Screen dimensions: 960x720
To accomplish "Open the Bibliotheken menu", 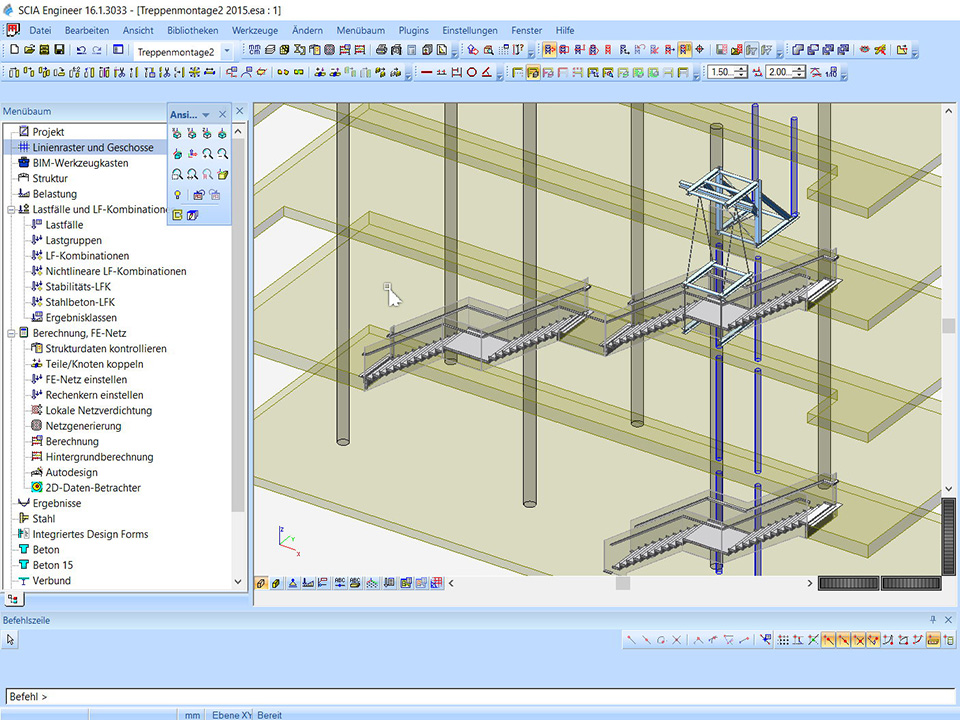I will point(193,31).
